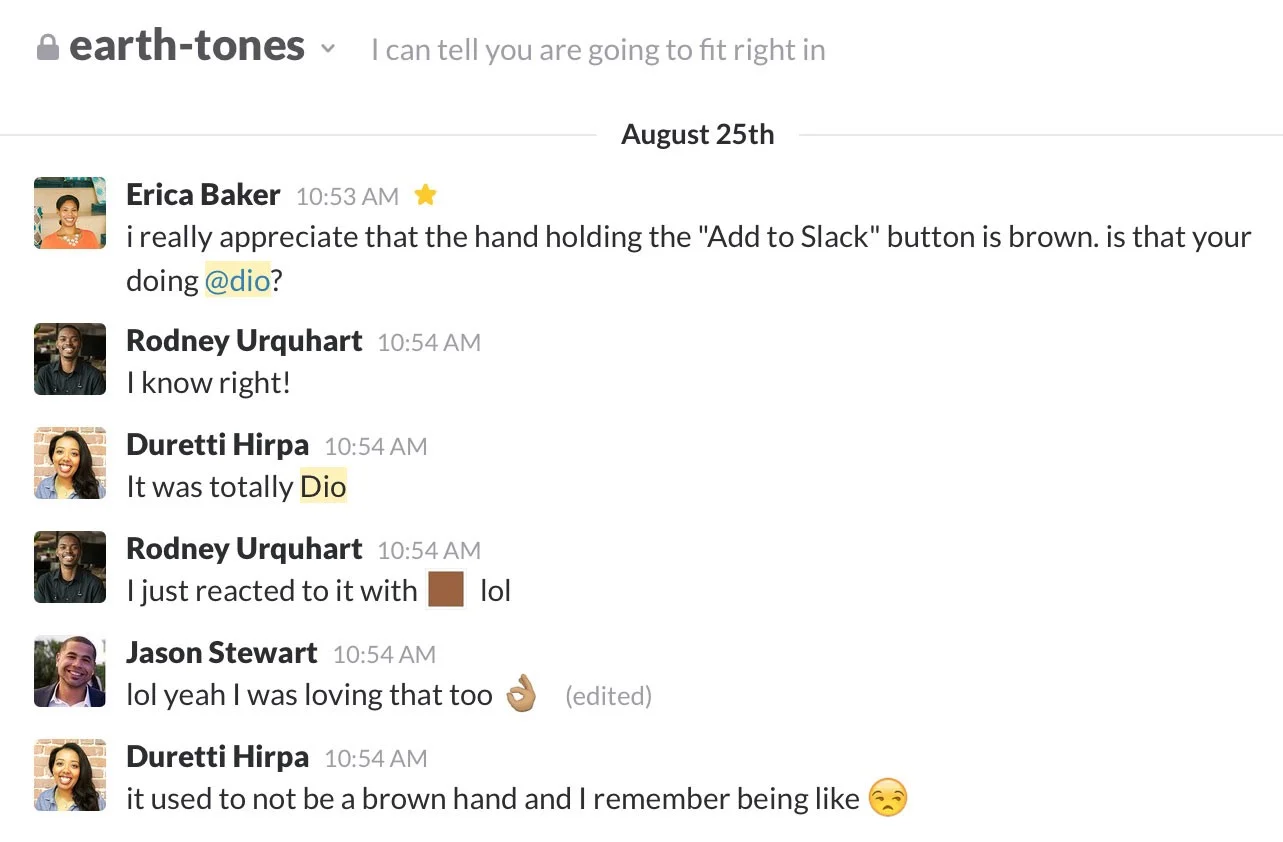Click the brown square emoji in Rodney's message
This screenshot has width=1283, height=842.
[x=445, y=589]
